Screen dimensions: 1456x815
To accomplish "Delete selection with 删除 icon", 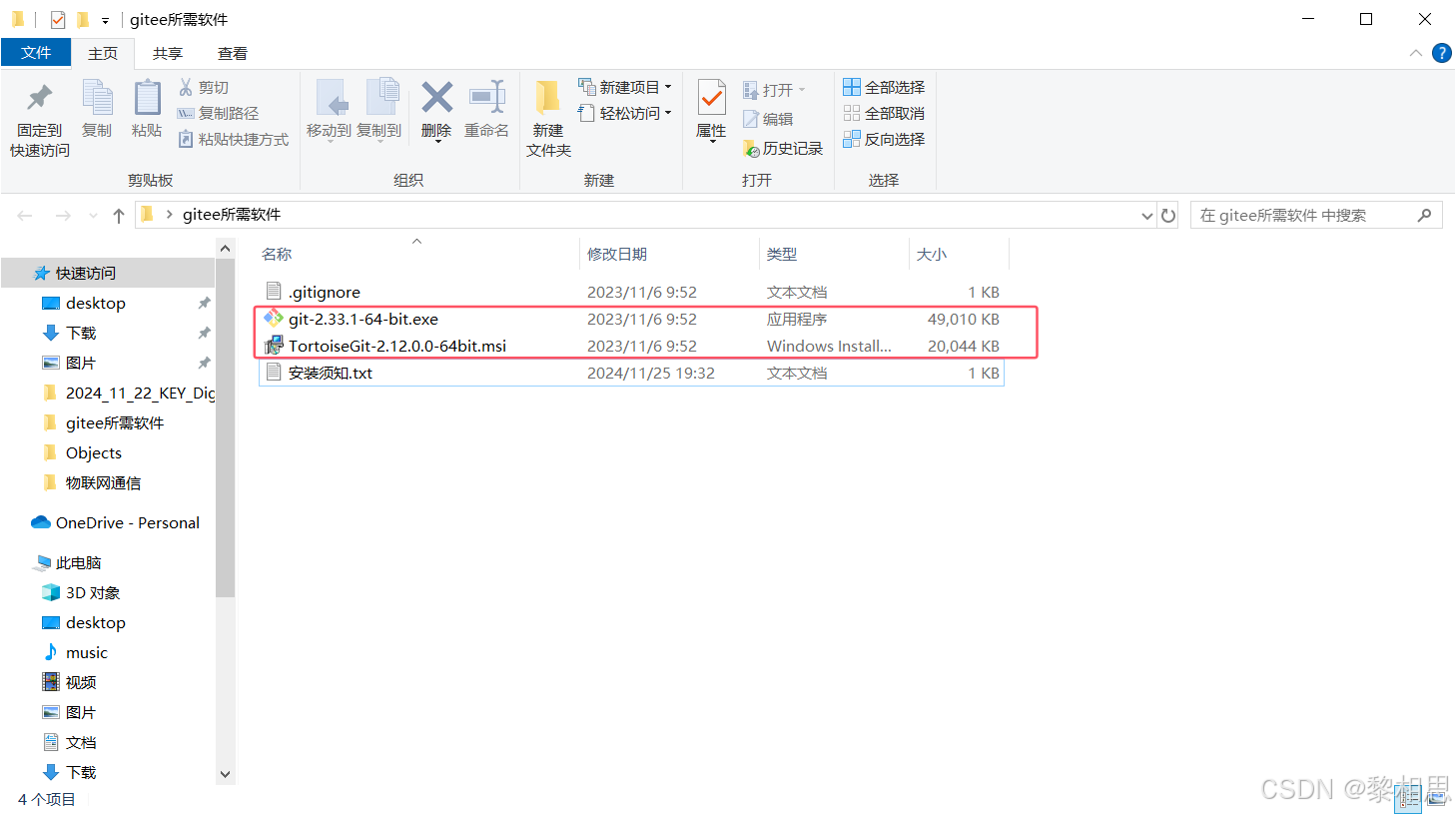I will tap(436, 110).
